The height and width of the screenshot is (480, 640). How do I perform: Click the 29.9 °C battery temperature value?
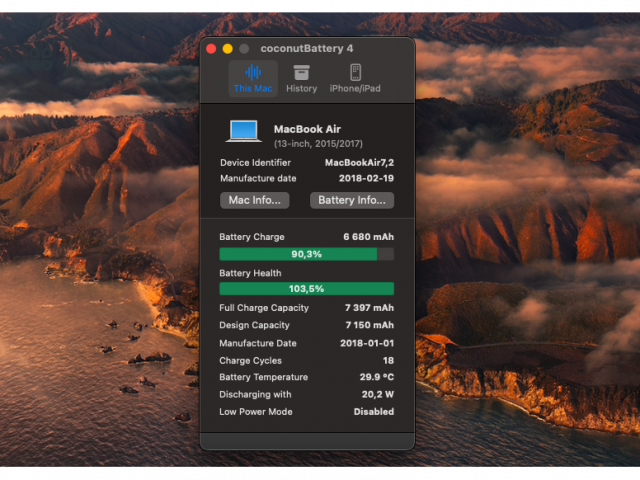pos(377,377)
